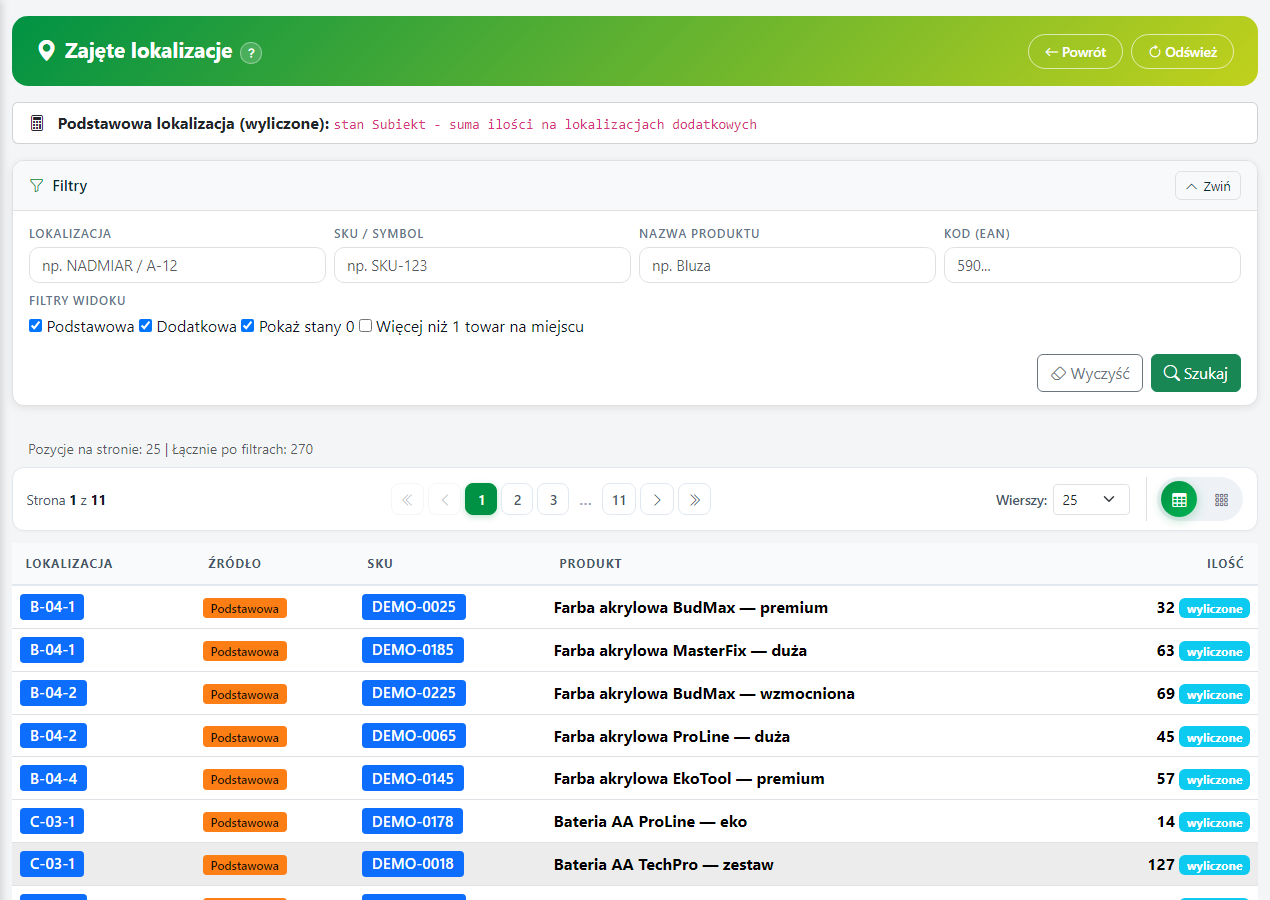Image resolution: width=1270 pixels, height=900 pixels.
Task: Click product Farba akrylowa ProLine — duża
Action: [672, 736]
